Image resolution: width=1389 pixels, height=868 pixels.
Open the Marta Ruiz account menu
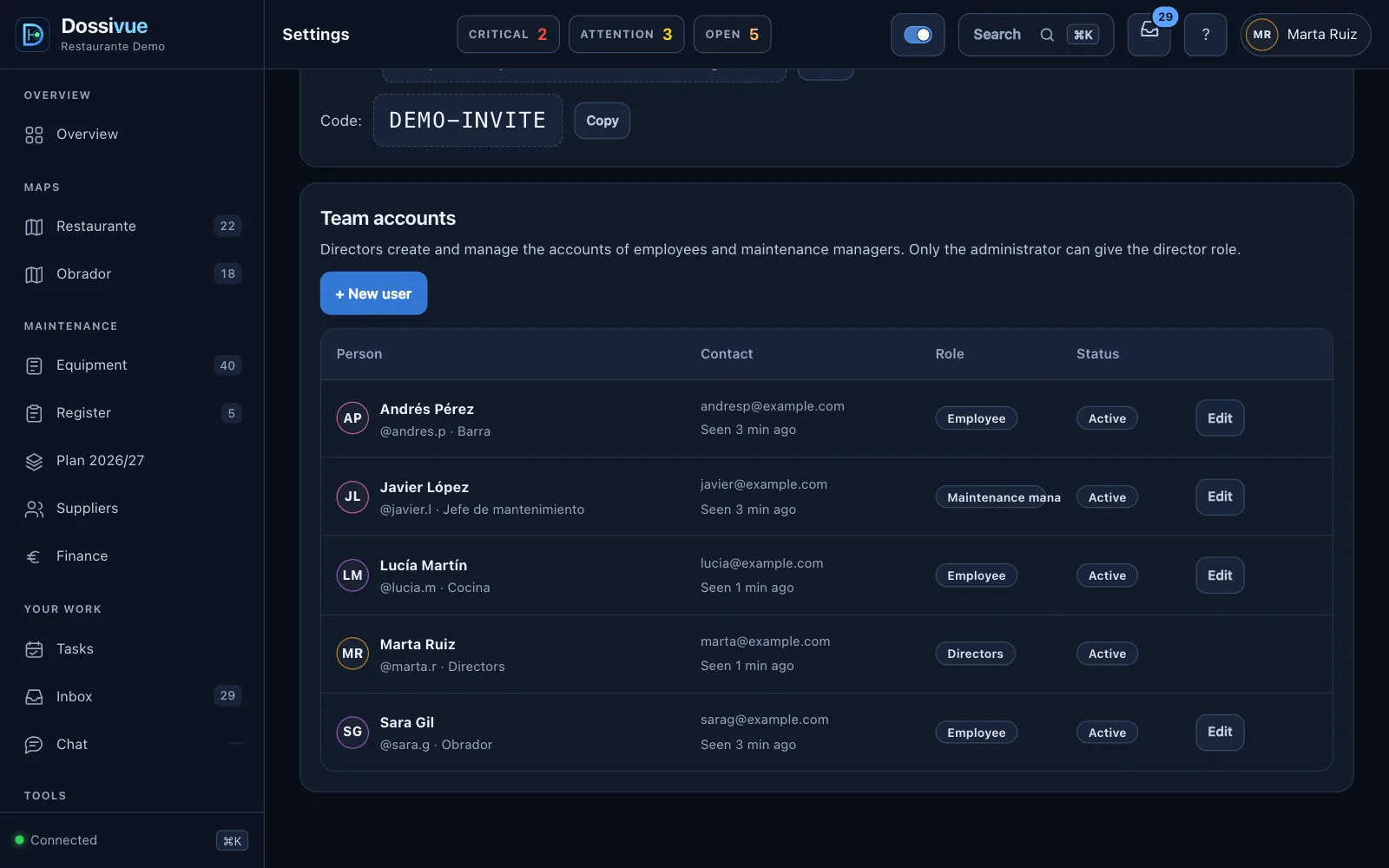(1306, 35)
